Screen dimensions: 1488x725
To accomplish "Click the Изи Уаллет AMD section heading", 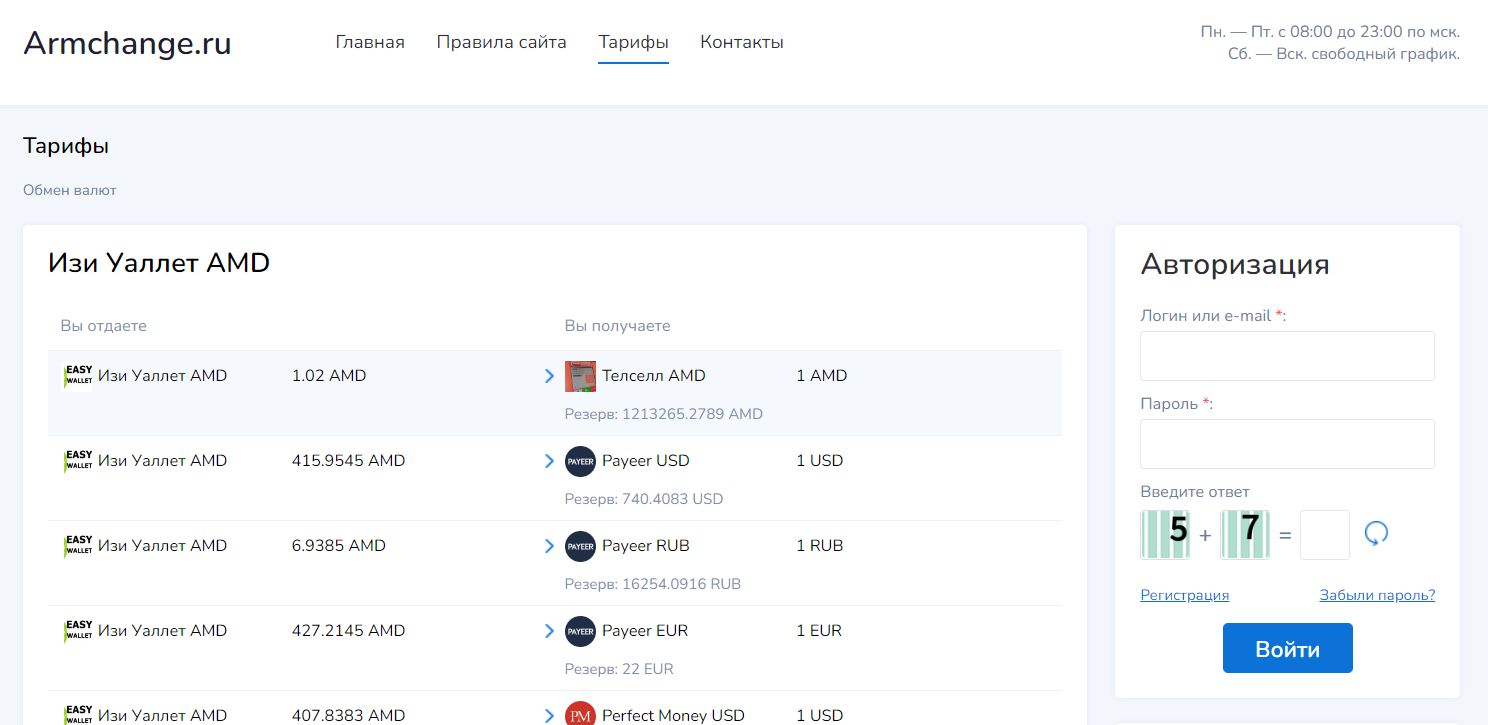I will point(159,263).
